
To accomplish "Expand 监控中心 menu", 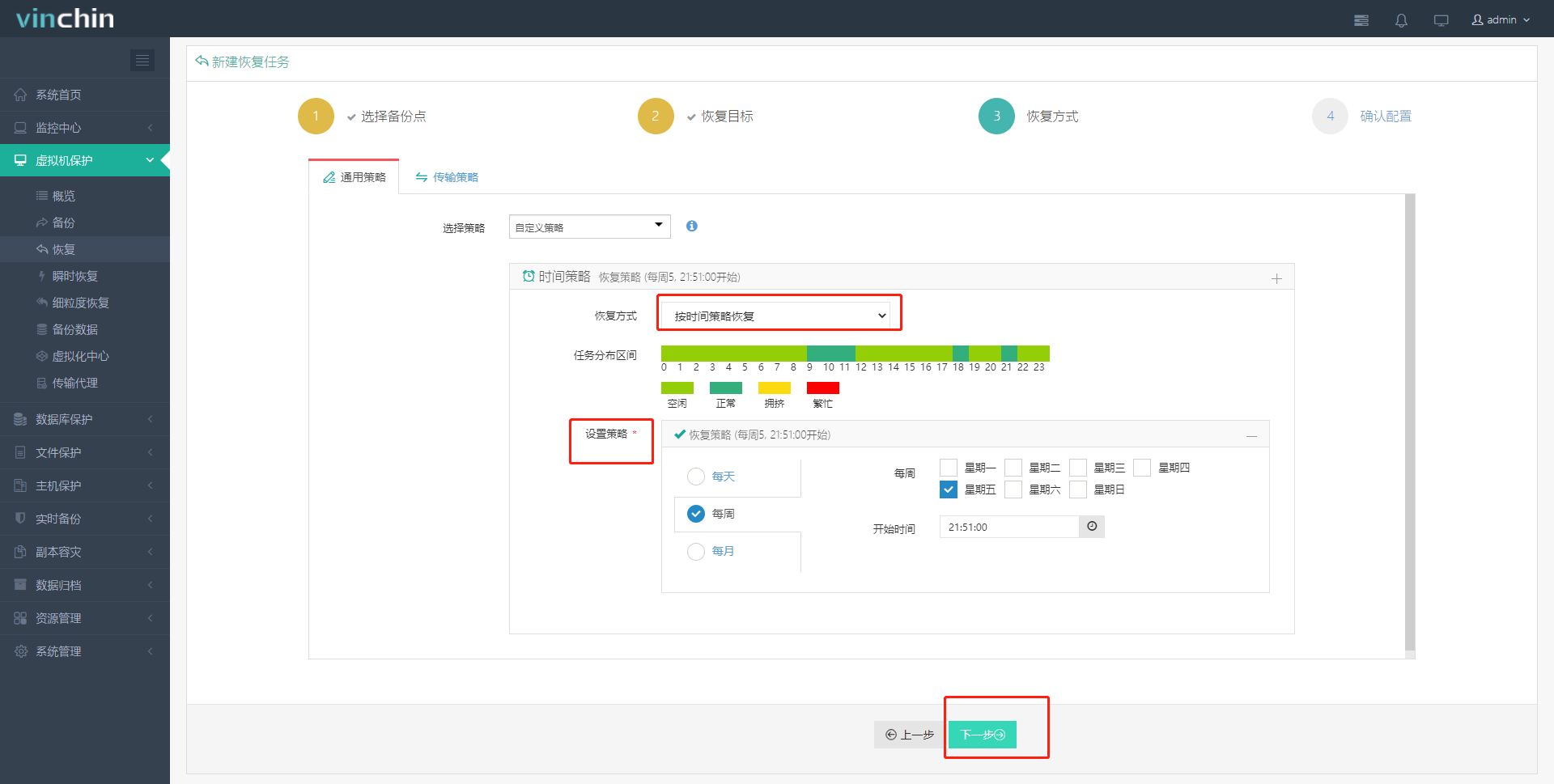I will click(85, 128).
